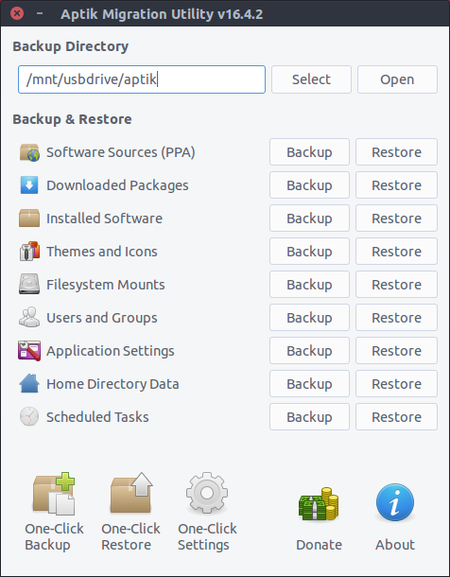Image resolution: width=450 pixels, height=577 pixels.
Task: Click the Application Settings icon
Action: coord(29,351)
